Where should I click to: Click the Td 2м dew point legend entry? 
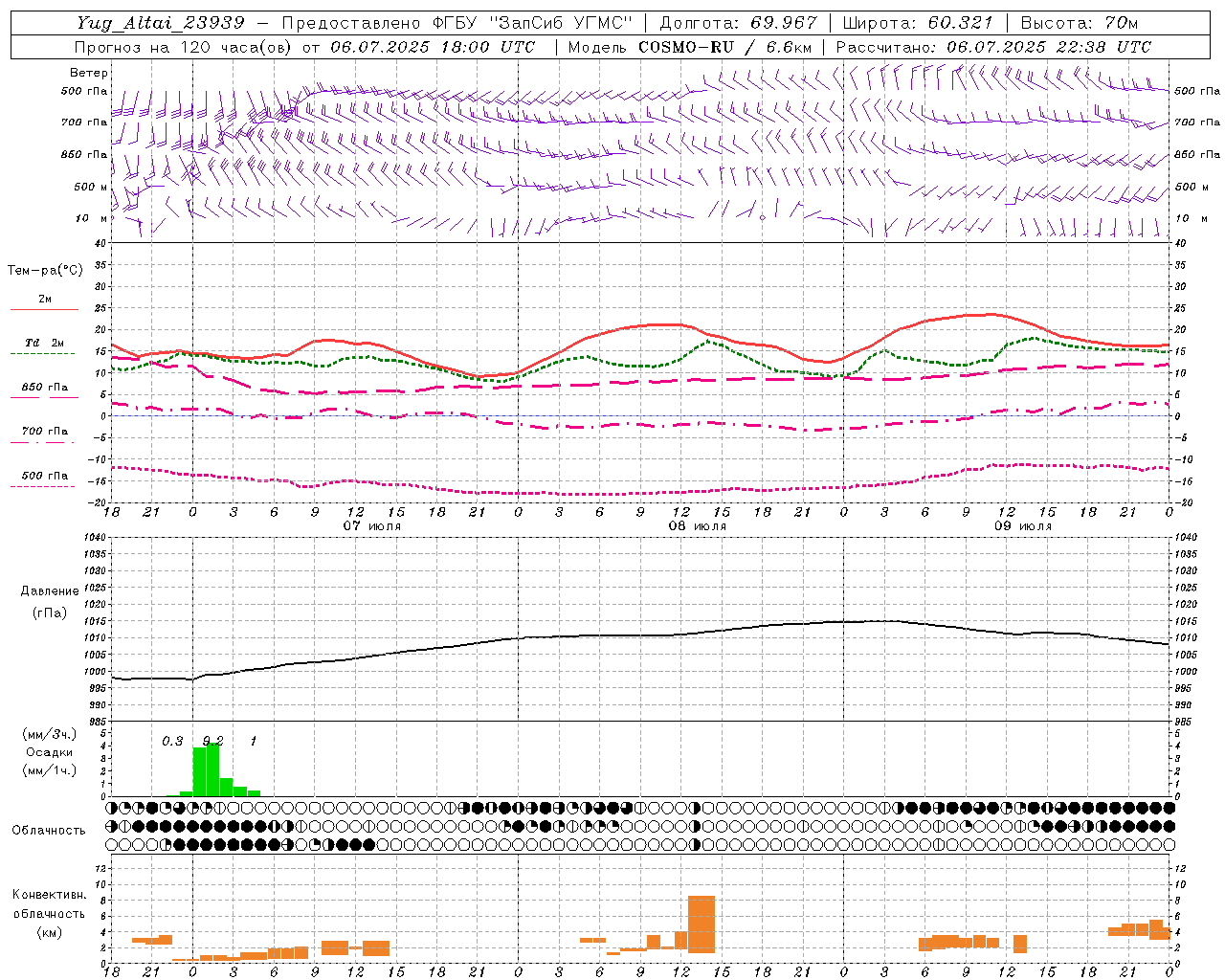pyautogui.click(x=44, y=343)
